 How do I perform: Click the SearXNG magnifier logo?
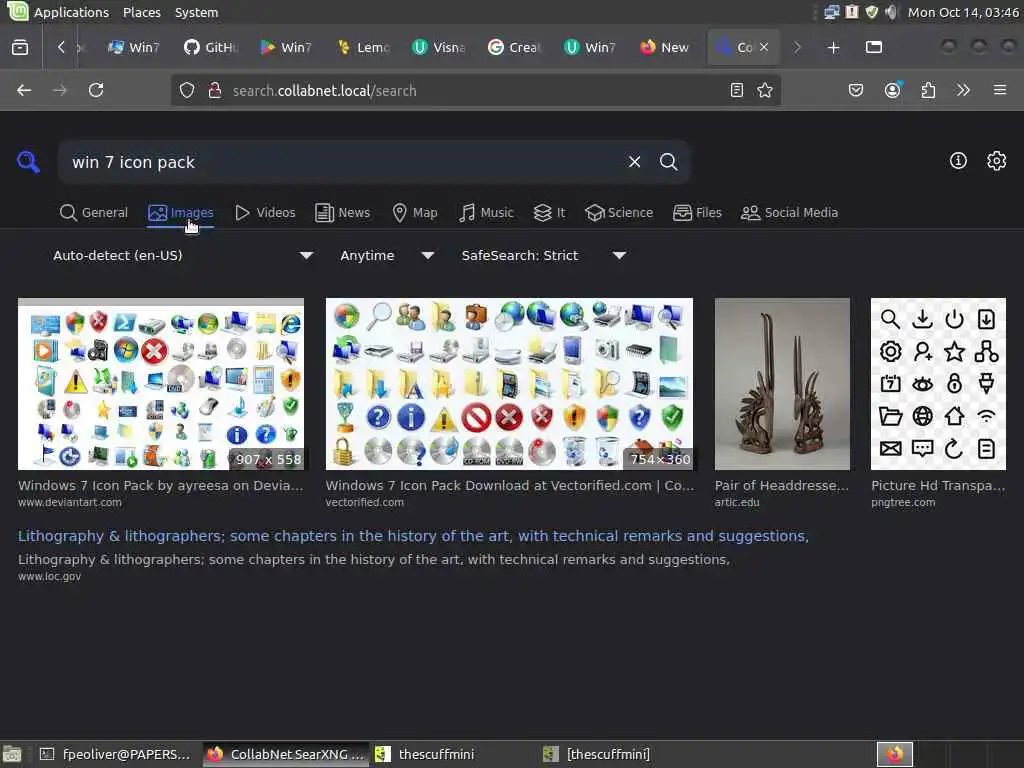(28, 161)
